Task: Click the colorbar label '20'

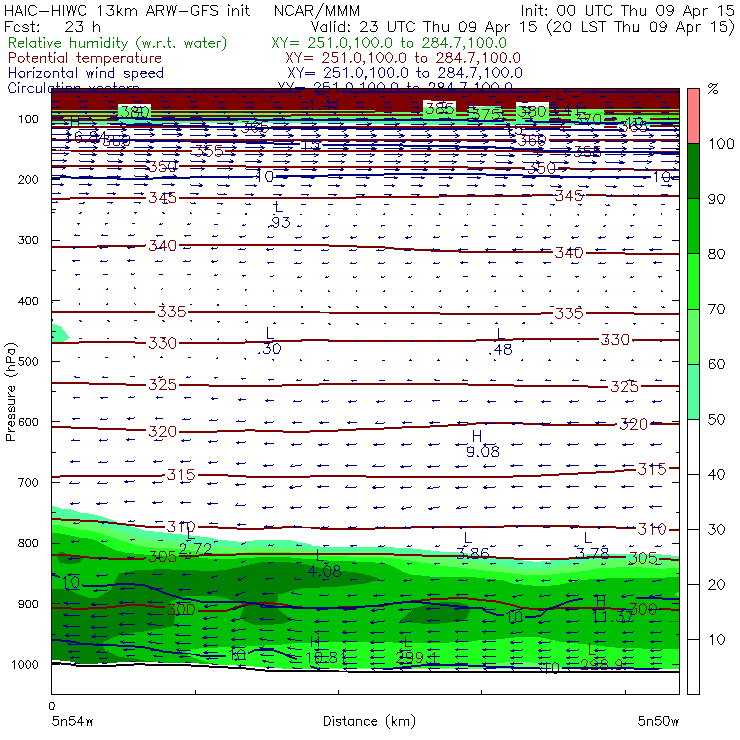Action: point(717,584)
